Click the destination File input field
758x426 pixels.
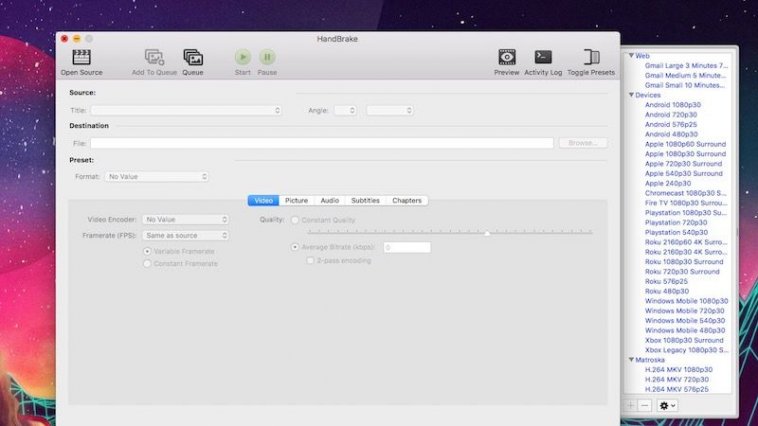[321, 143]
